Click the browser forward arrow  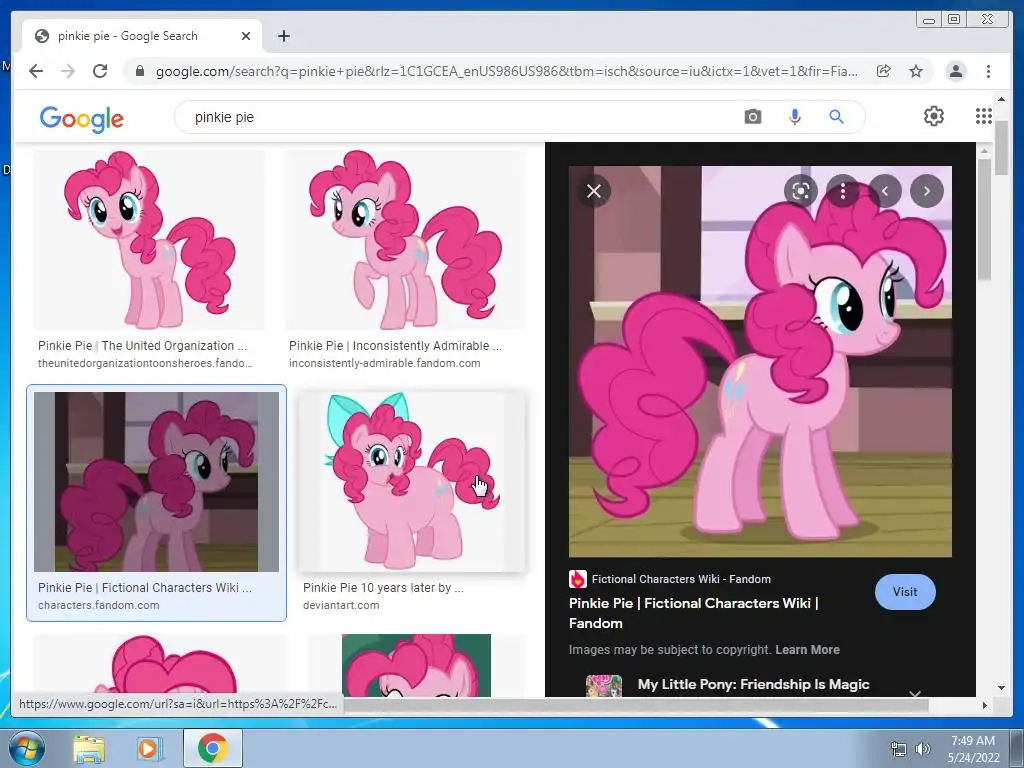coord(68,71)
